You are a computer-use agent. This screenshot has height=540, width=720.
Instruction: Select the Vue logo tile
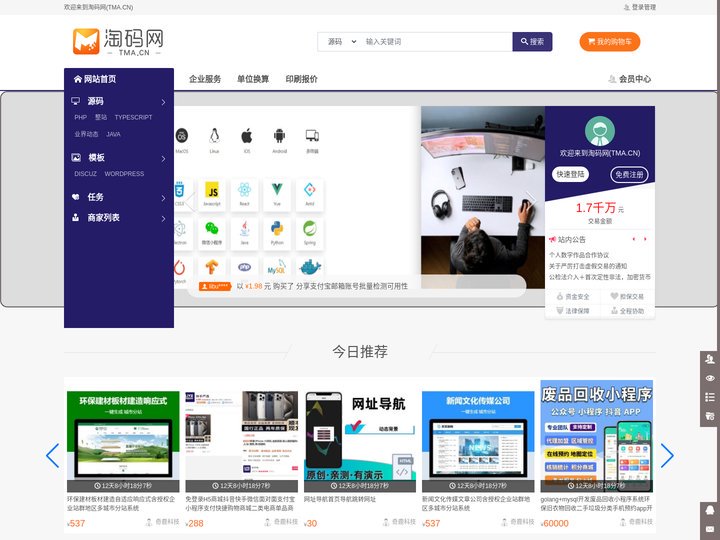277,193
